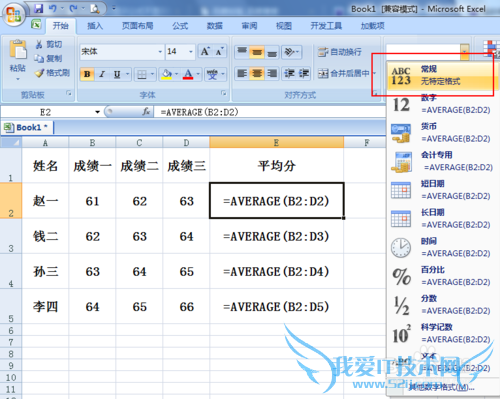Viewport: 500px width, 399px height.
Task: Select 货币 currency format
Action: coord(442,133)
